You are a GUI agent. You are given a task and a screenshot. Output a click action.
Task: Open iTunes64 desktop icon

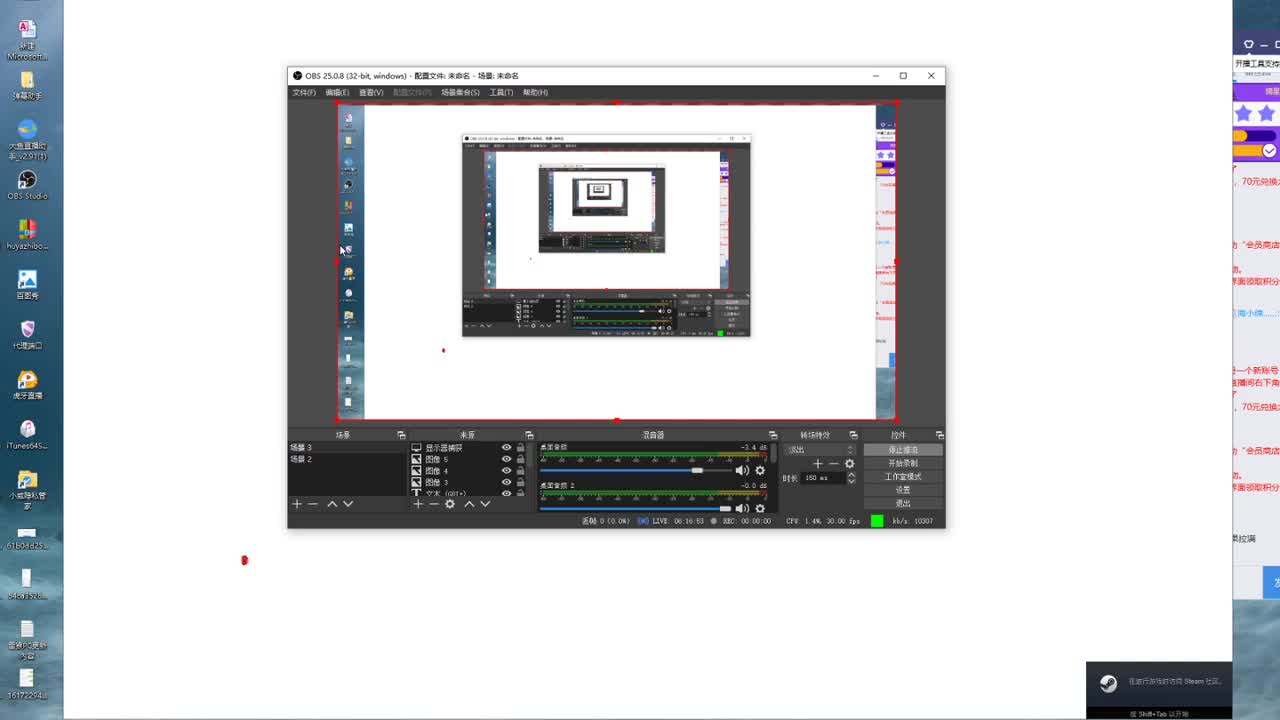[27, 434]
